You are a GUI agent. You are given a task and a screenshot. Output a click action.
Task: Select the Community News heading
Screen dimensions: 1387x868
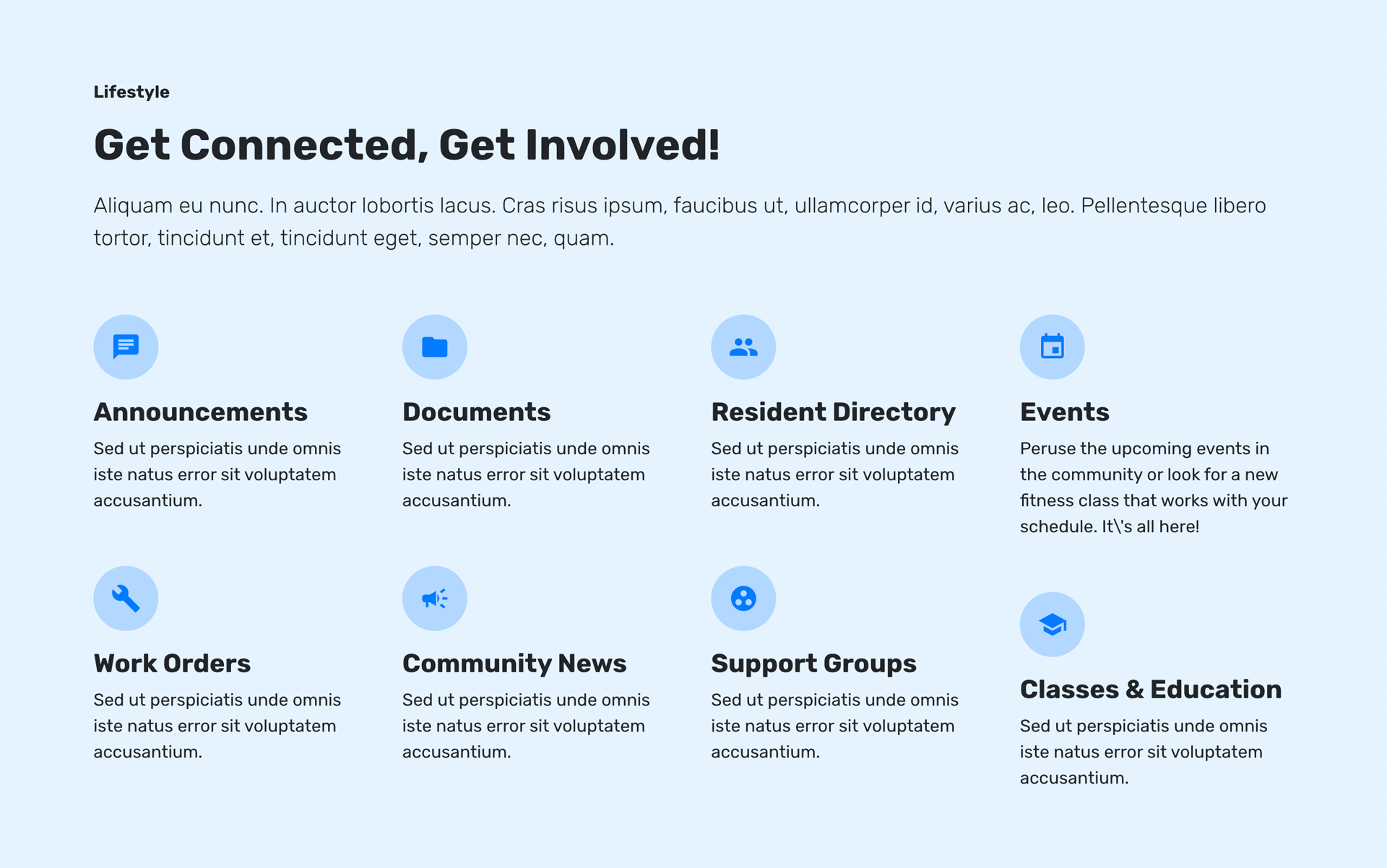tap(514, 663)
